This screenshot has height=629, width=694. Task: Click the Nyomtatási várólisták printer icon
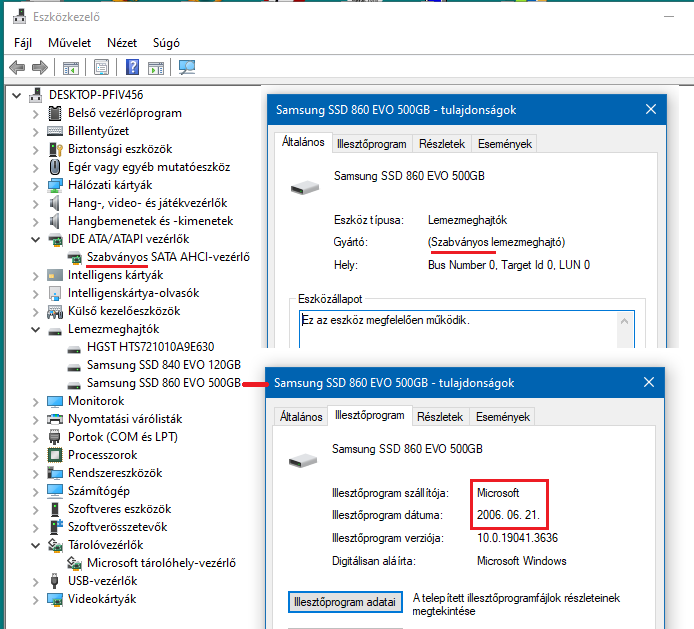[55, 419]
